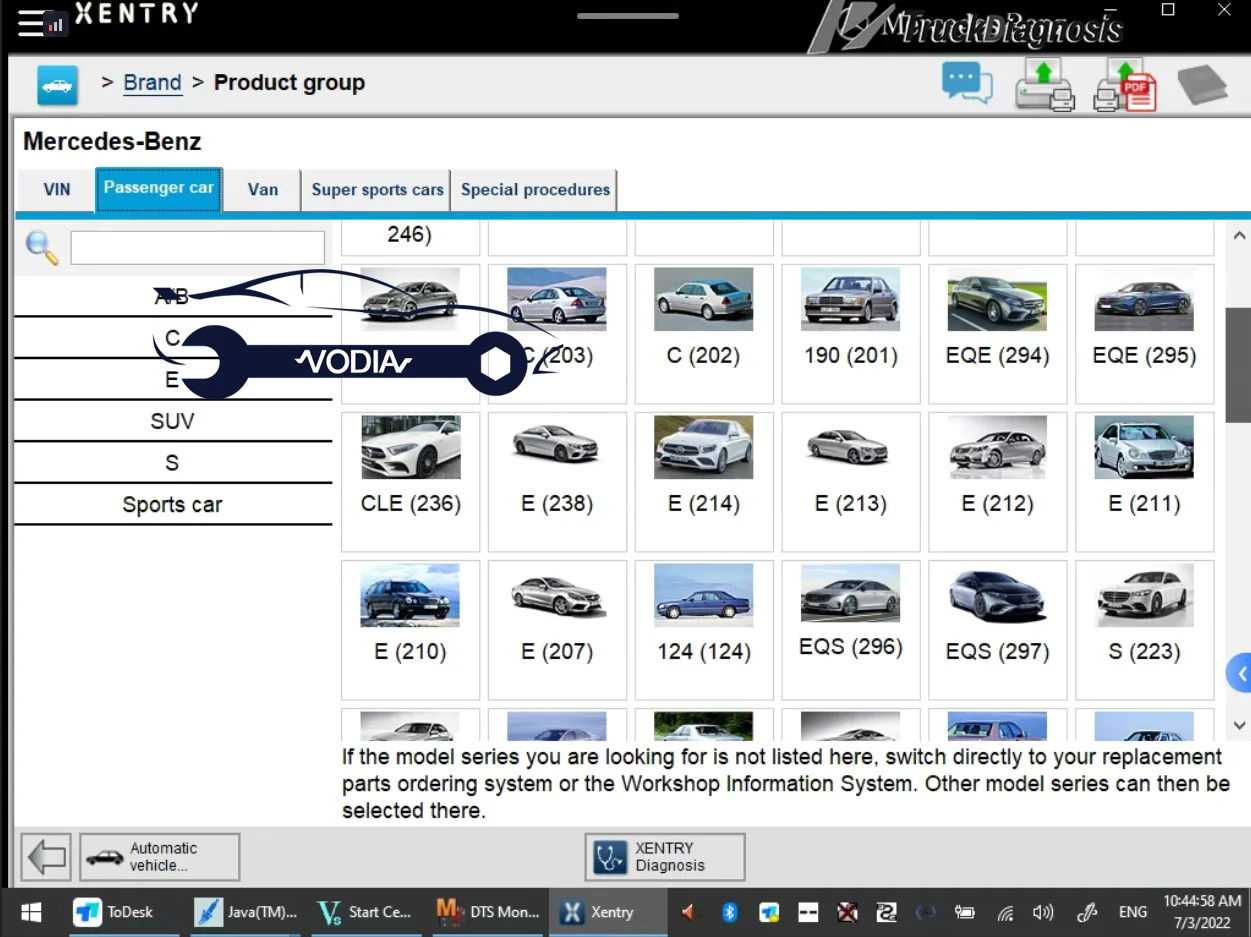Select the EQS (297) model series
1251x937 pixels.
pyautogui.click(x=998, y=630)
